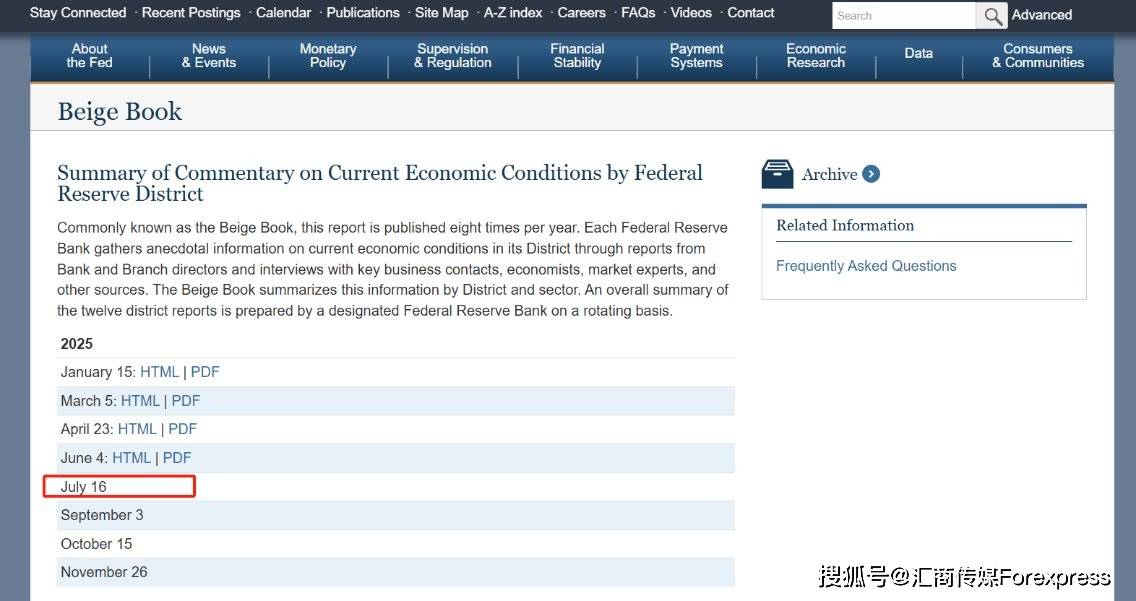Open the A-Z index link

512,12
